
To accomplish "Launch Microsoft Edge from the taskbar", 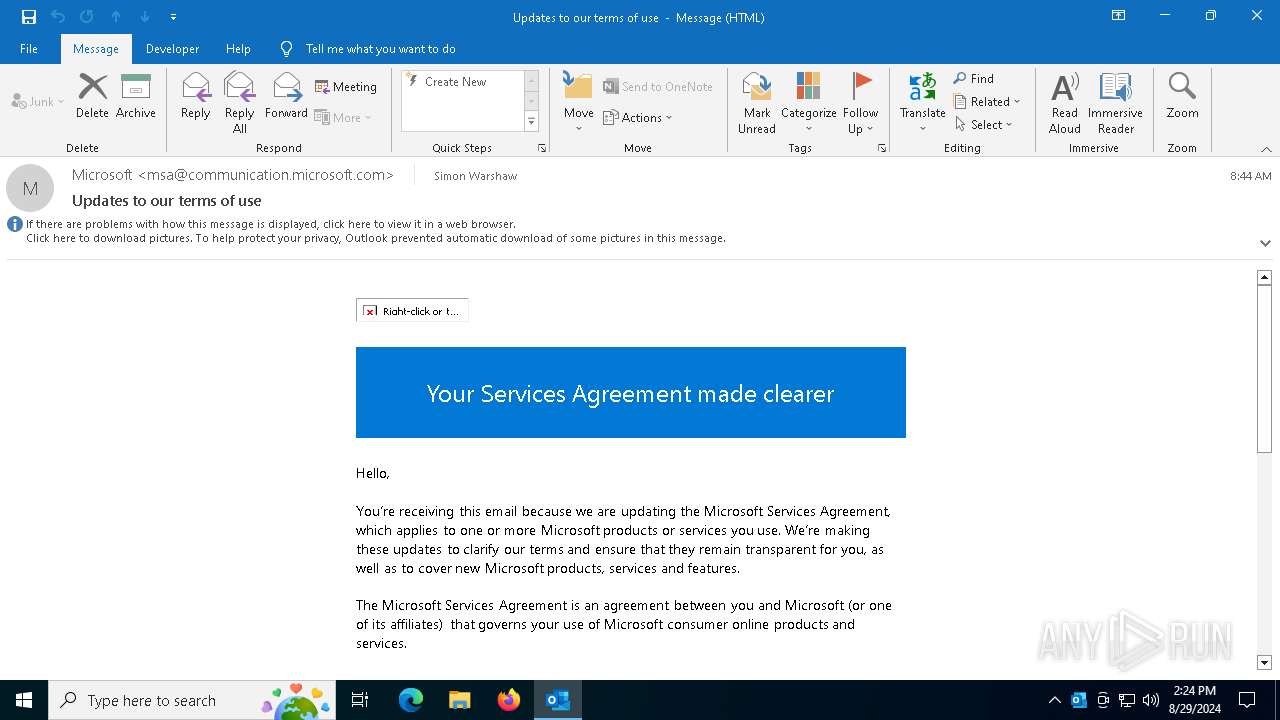I will coord(411,700).
